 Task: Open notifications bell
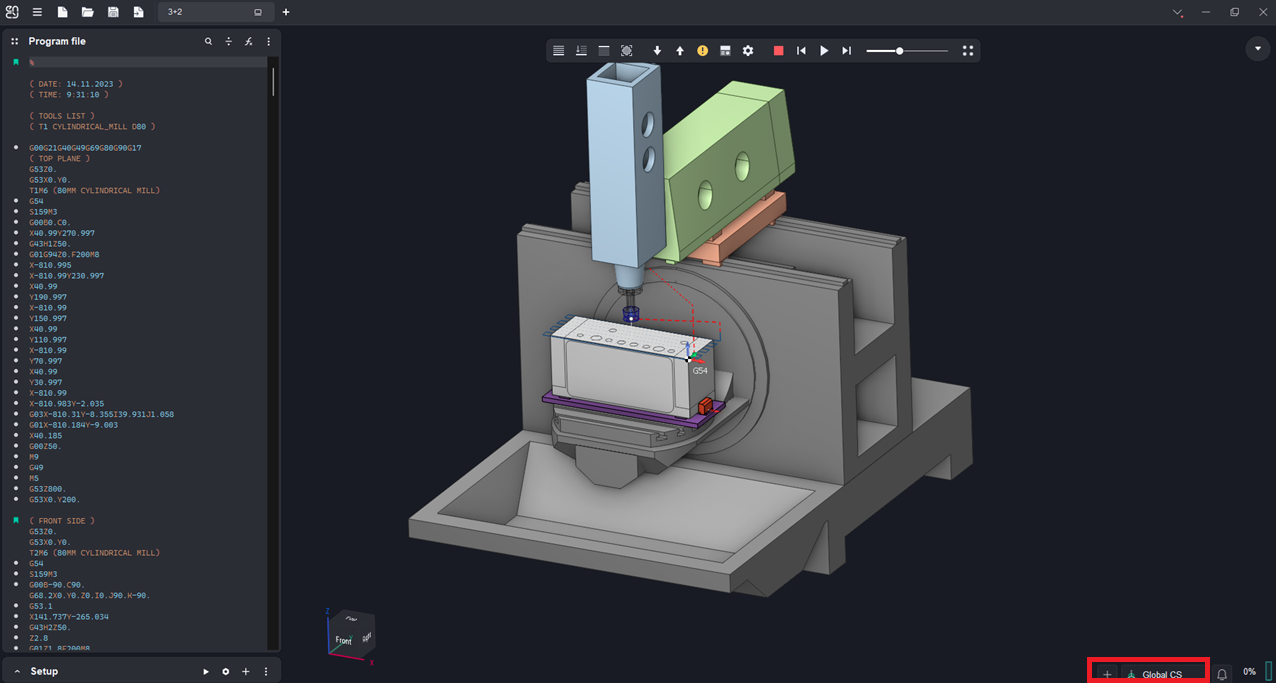(x=1222, y=674)
